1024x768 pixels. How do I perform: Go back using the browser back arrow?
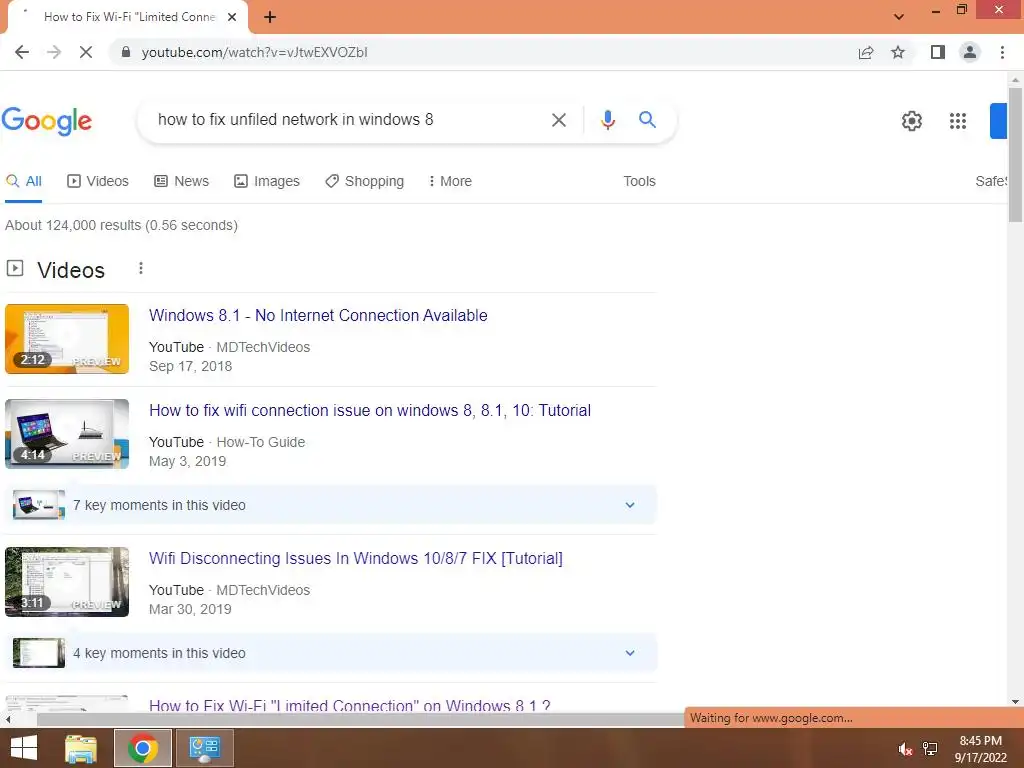[x=22, y=52]
